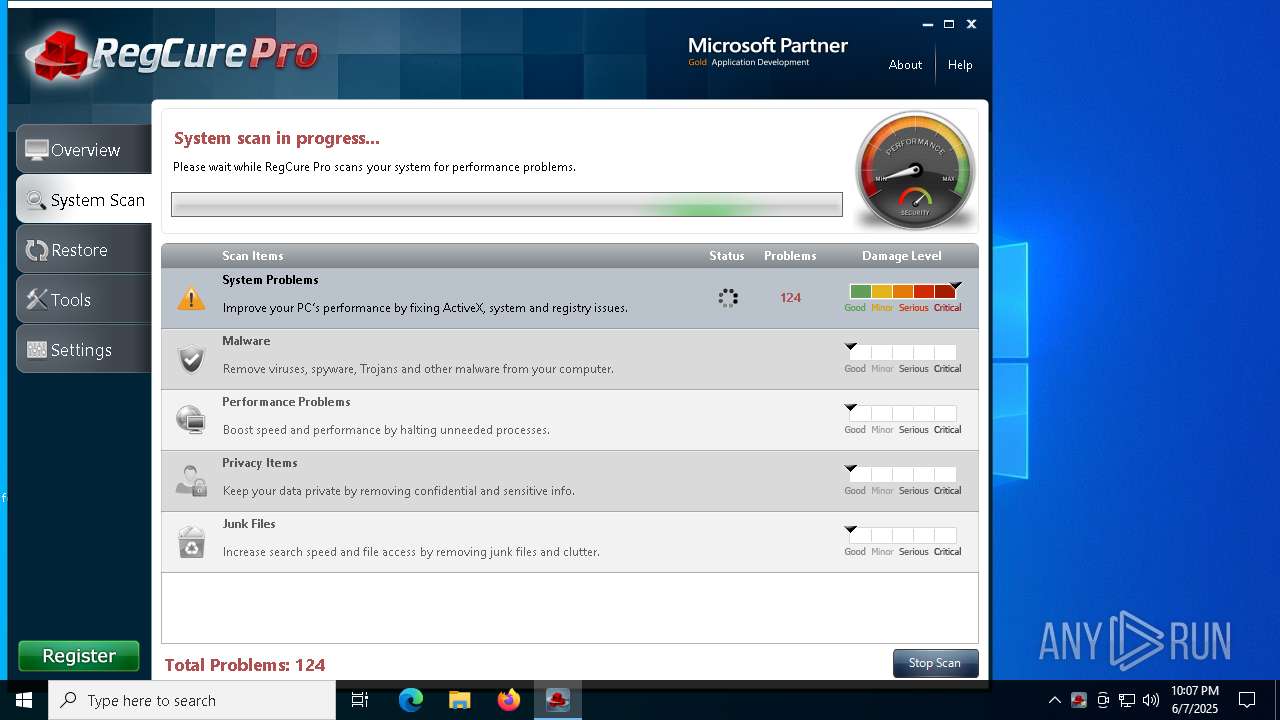
Task: Click the scanning spinner in Status column
Action: pyautogui.click(x=728, y=298)
